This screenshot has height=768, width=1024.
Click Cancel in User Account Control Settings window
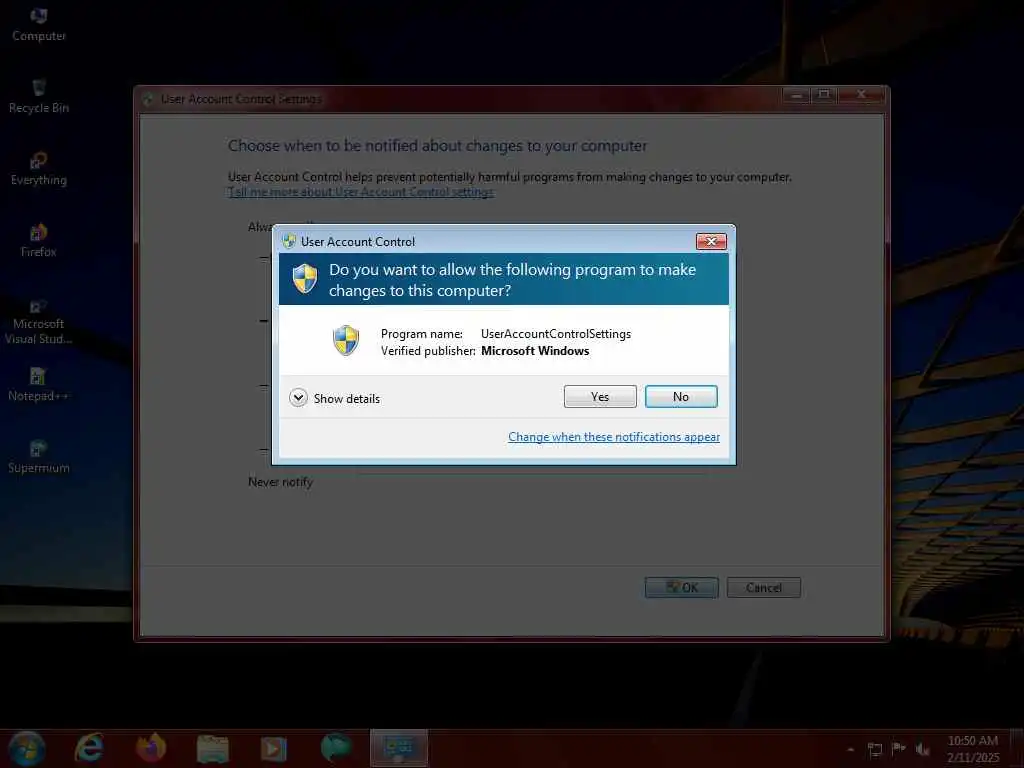(763, 588)
